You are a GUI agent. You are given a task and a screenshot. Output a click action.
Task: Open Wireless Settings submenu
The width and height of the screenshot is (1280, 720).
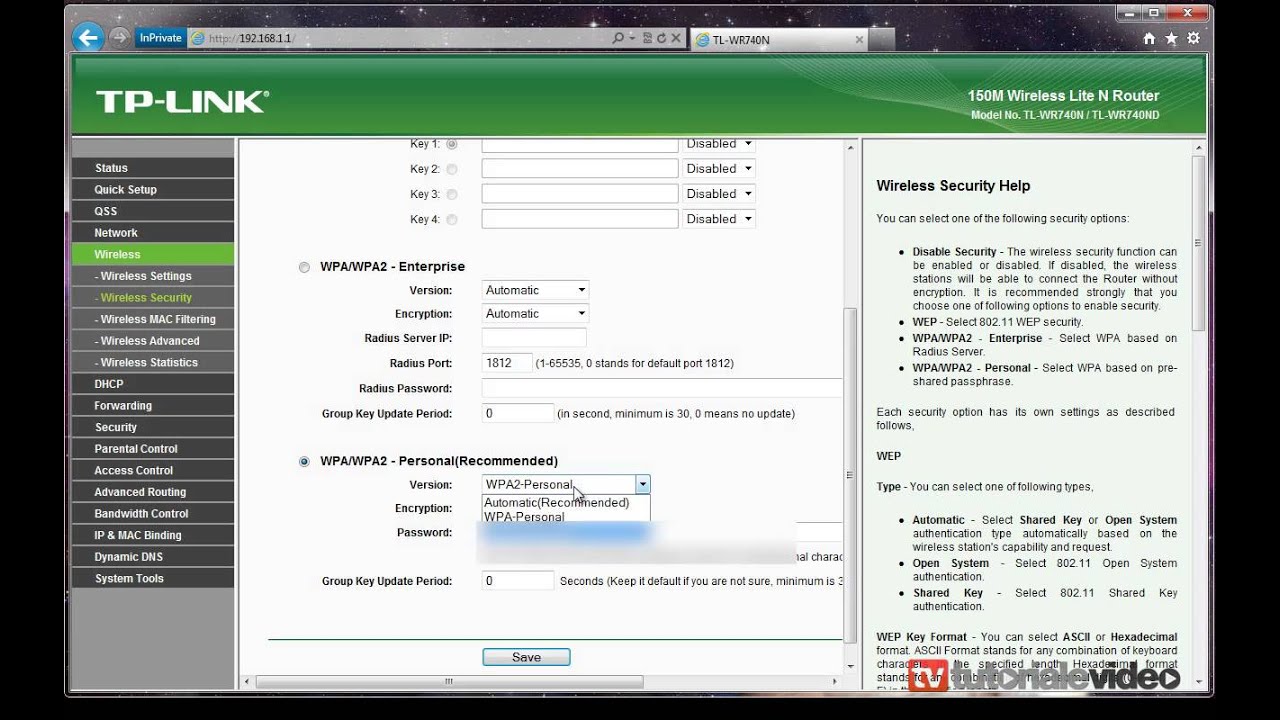click(153, 276)
